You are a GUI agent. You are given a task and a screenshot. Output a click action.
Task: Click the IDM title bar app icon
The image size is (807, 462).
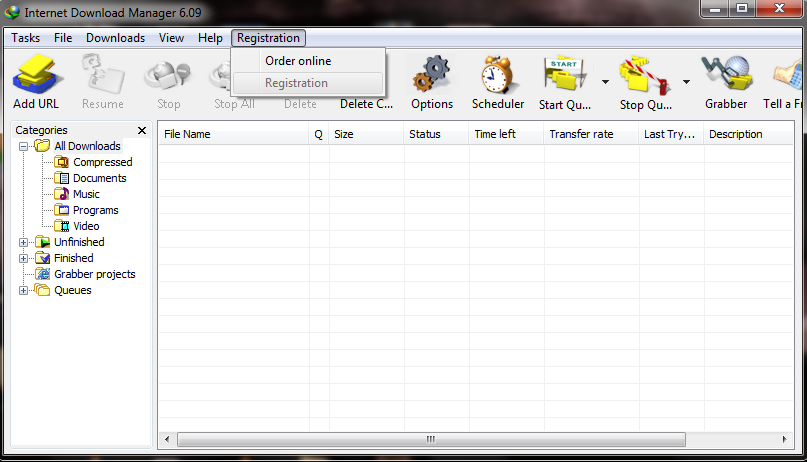pyautogui.click(x=11, y=12)
